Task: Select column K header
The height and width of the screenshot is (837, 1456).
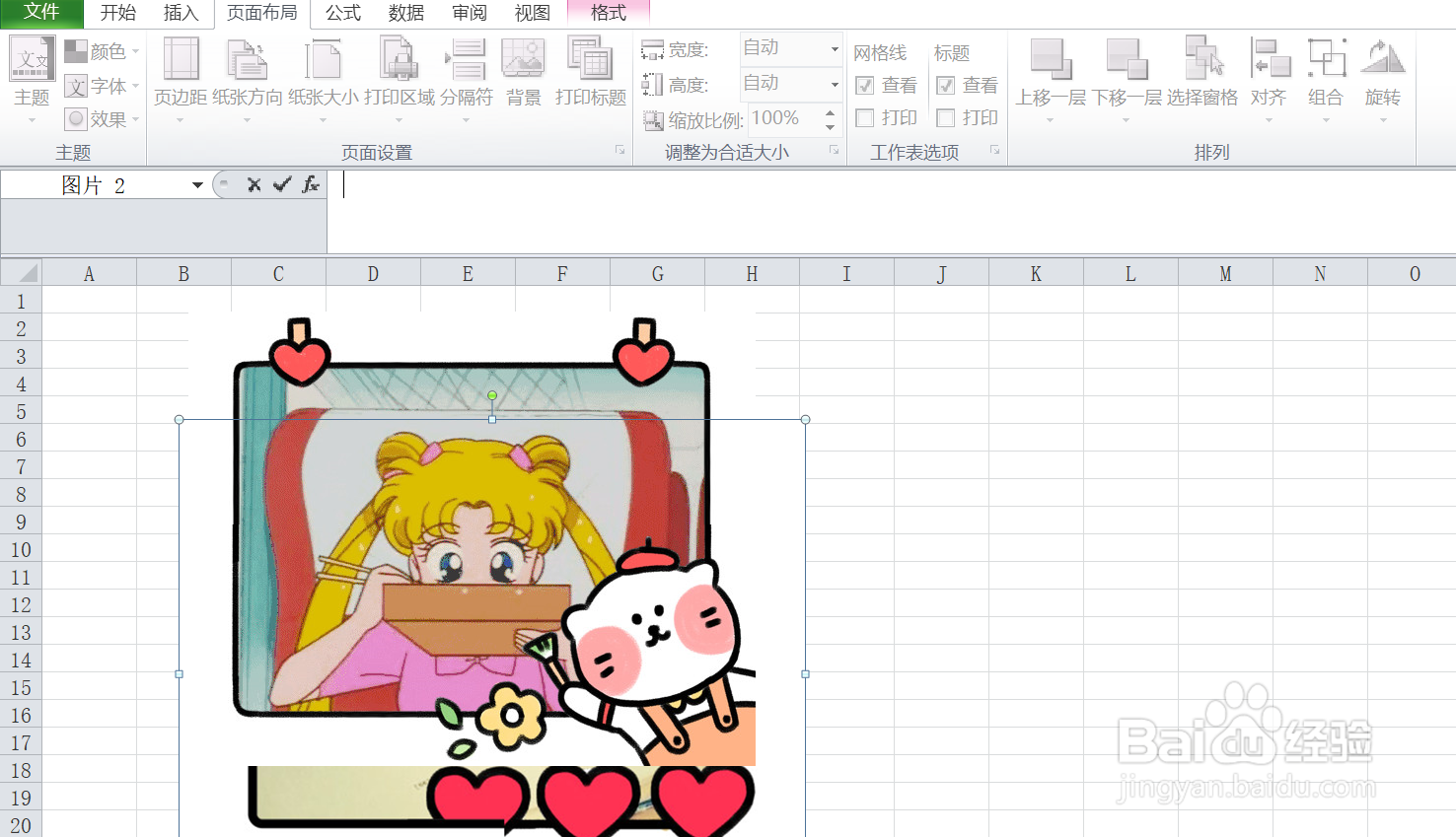Action: pyautogui.click(x=1036, y=273)
